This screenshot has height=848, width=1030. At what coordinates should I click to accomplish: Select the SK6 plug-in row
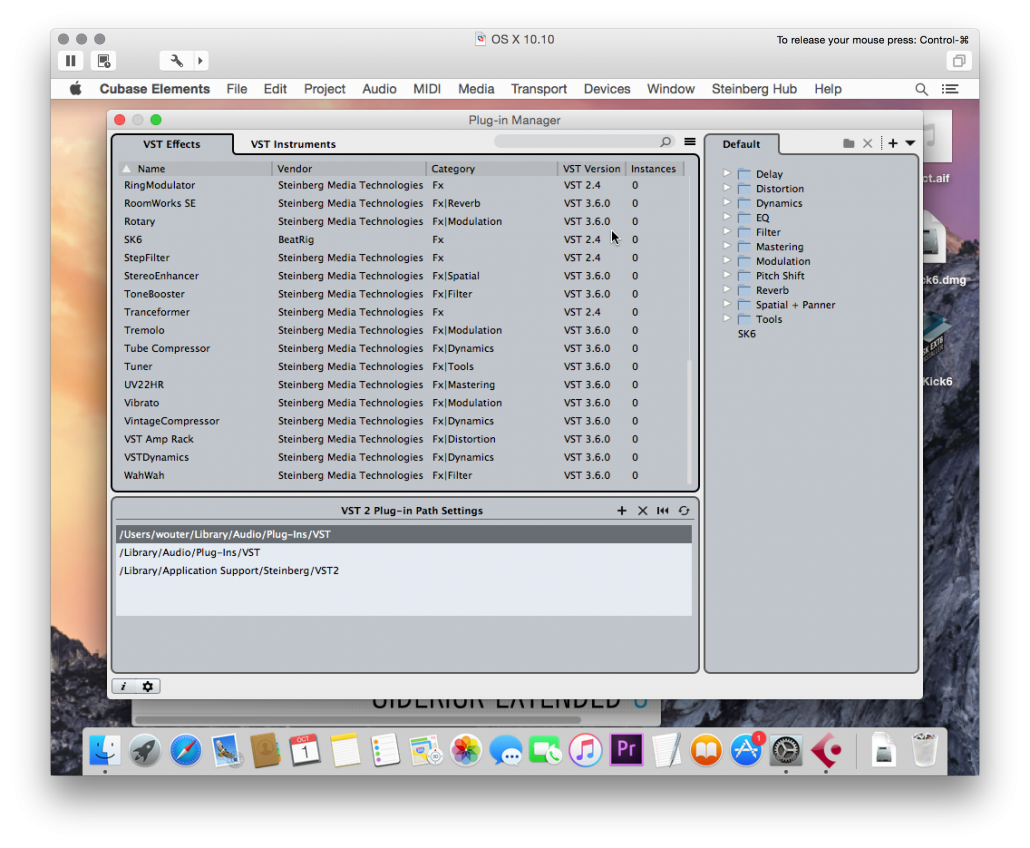[402, 240]
